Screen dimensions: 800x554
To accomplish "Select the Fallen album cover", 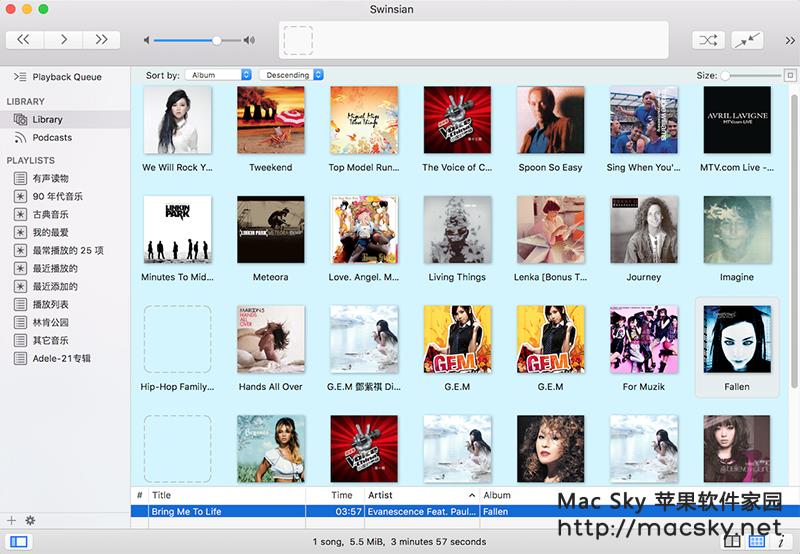I will pyautogui.click(x=737, y=339).
